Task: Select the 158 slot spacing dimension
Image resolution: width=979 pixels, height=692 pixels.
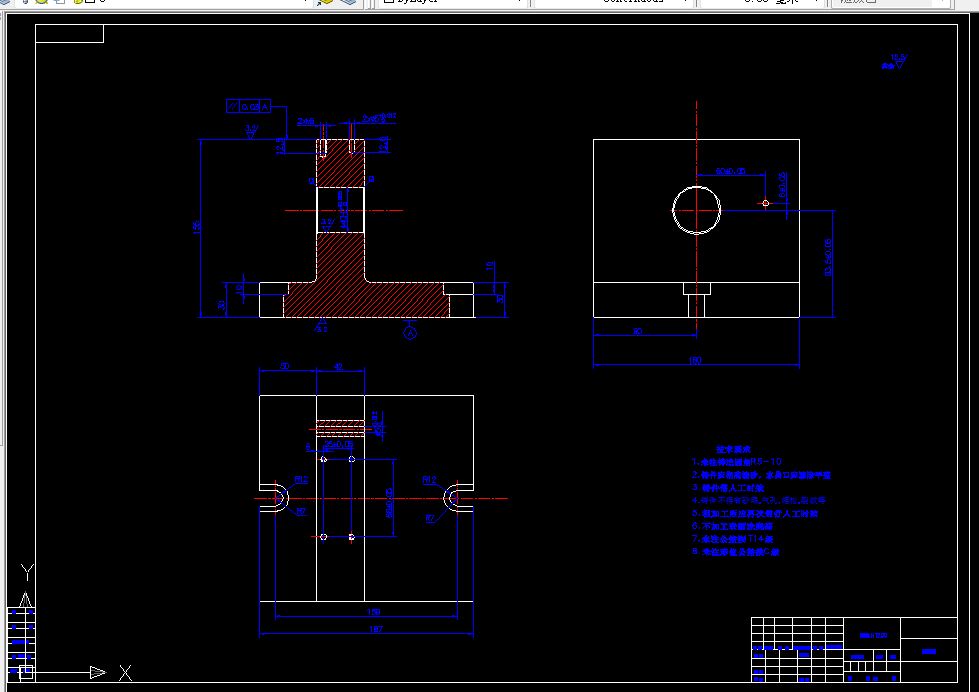Action: [373, 612]
